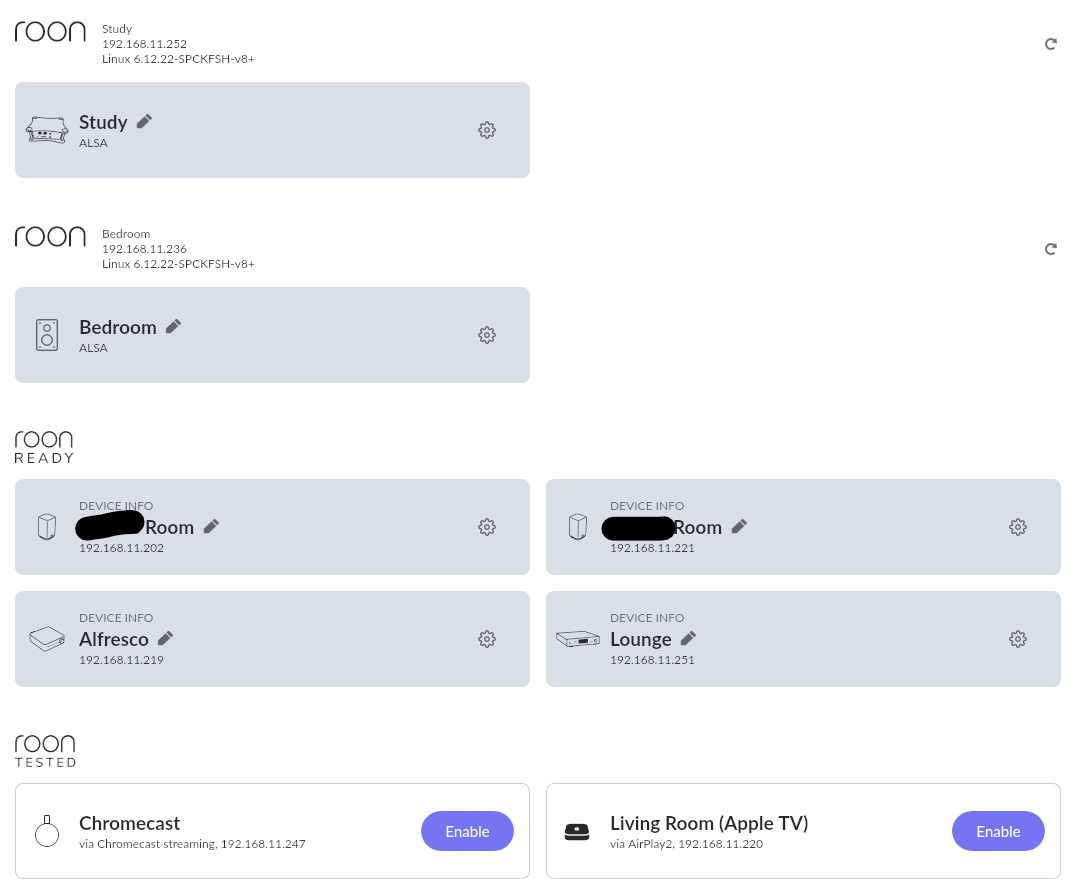Click the Apple TV device icon
1085x894 pixels.
coord(577,832)
